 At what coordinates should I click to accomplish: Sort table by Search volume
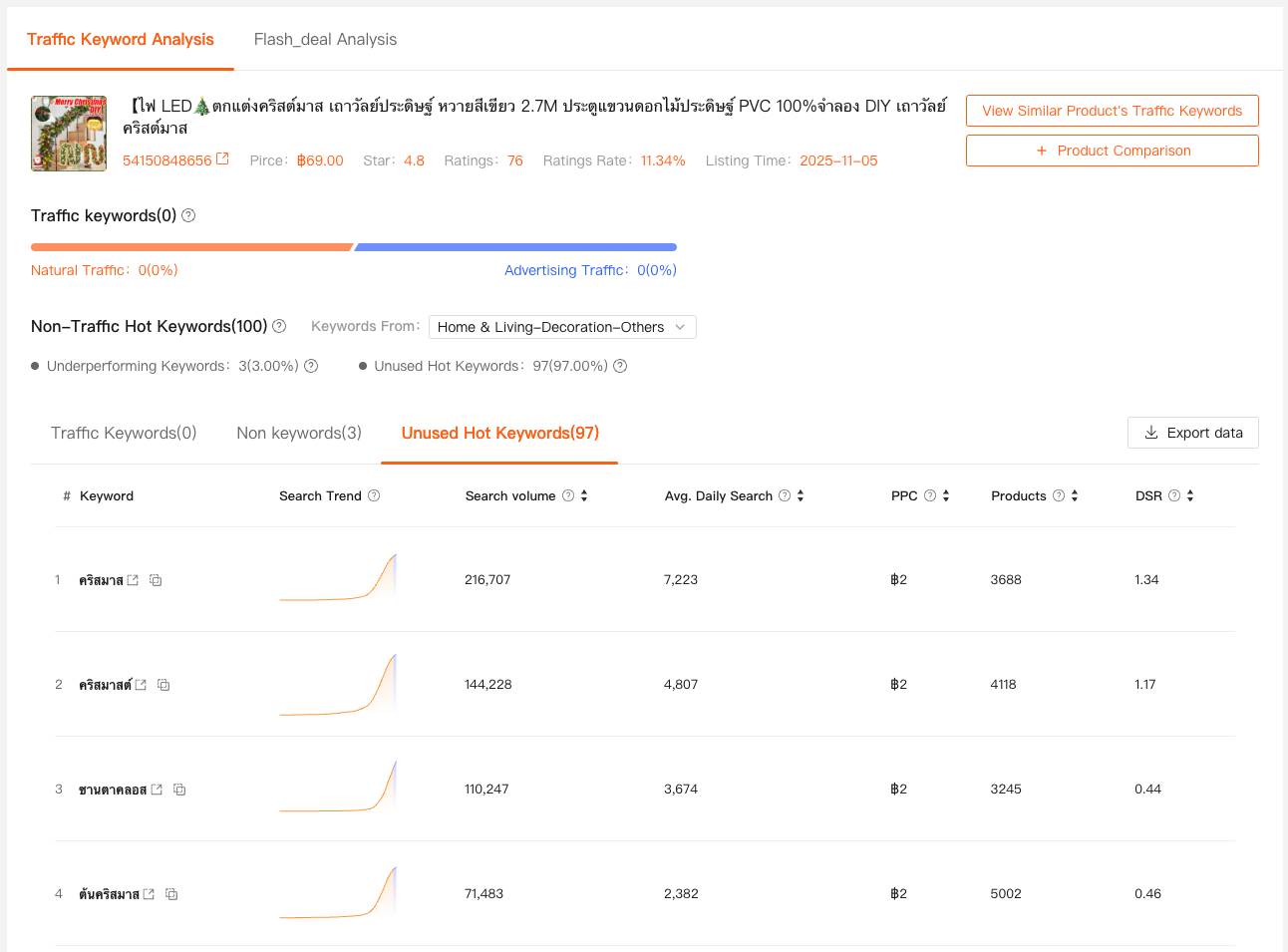[x=584, y=495]
